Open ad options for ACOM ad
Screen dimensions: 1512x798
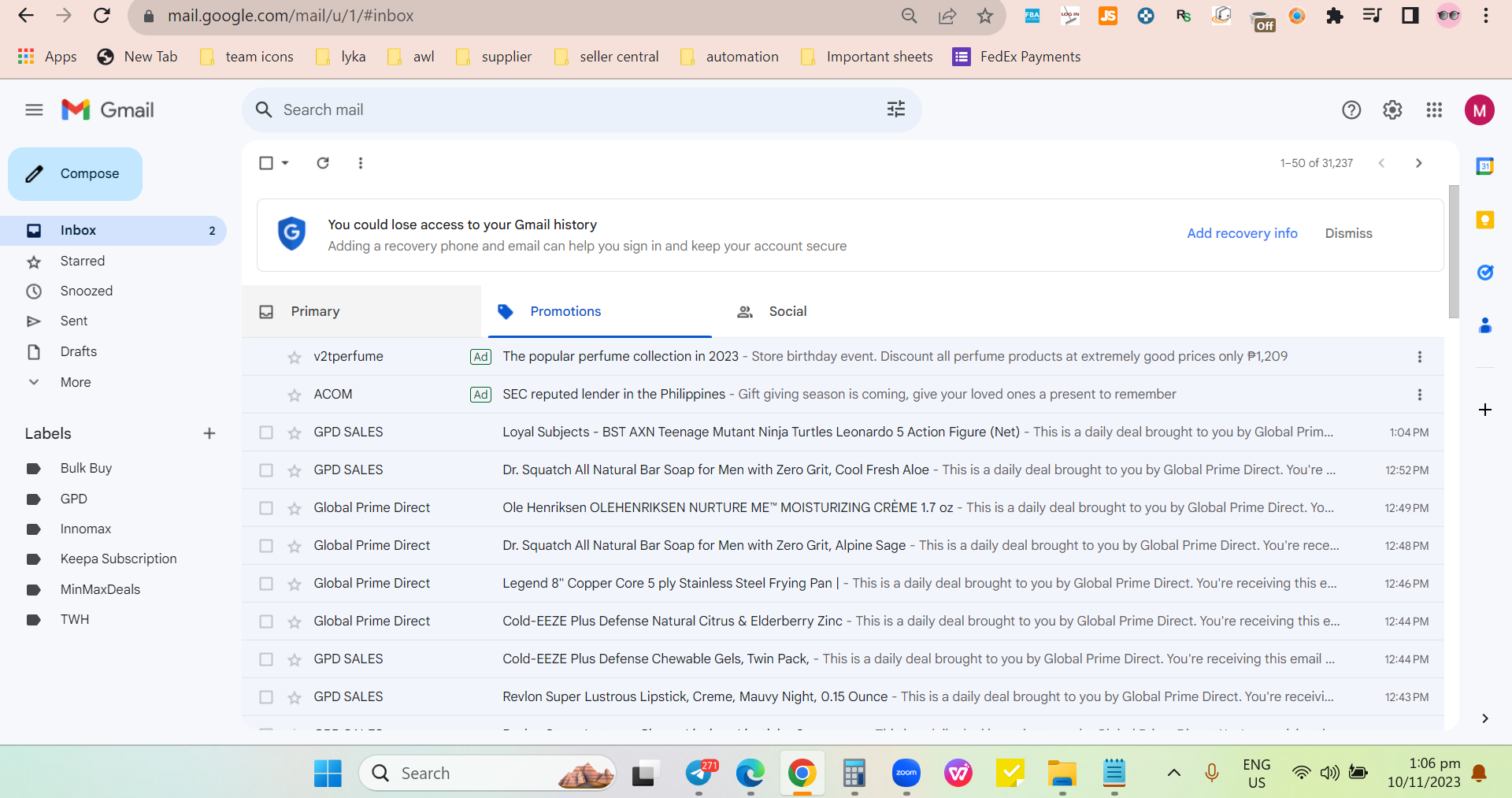coord(1420,395)
